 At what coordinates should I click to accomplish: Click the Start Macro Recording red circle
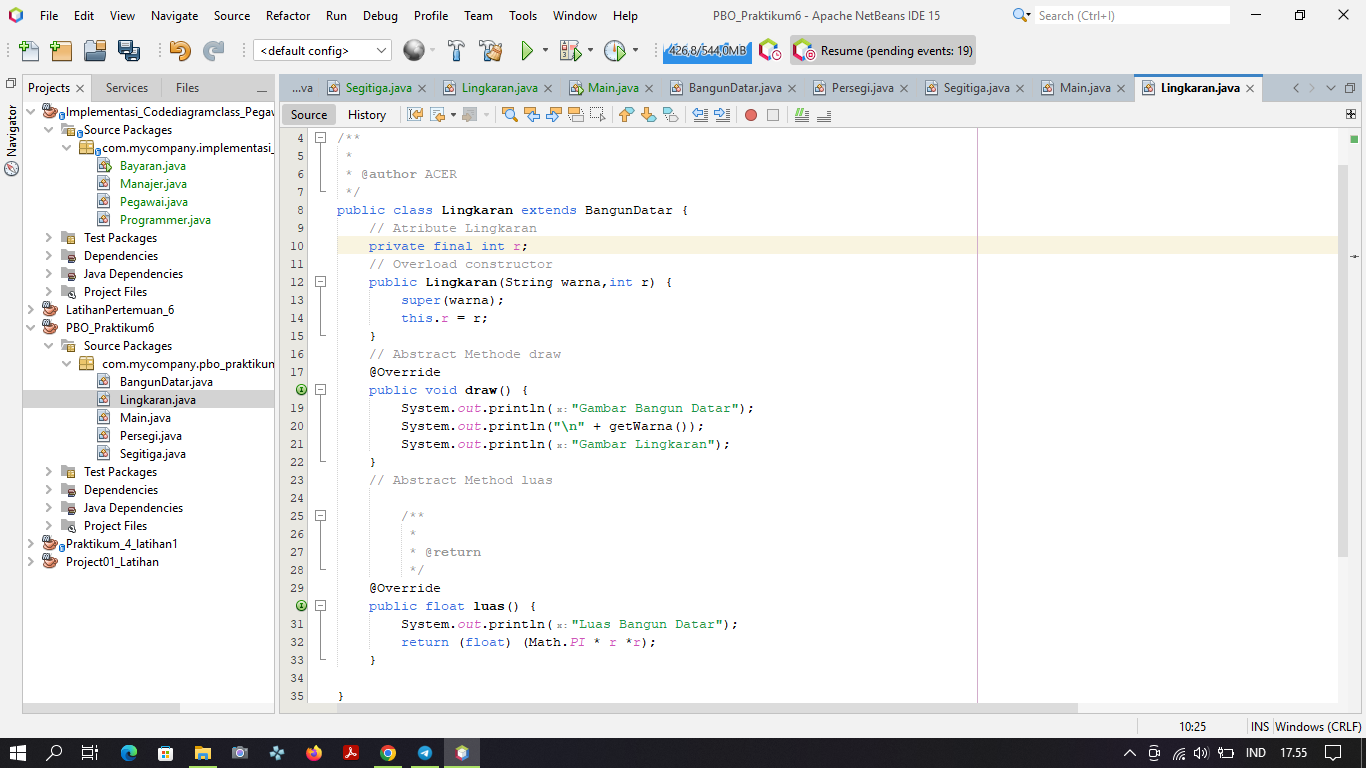coord(751,115)
